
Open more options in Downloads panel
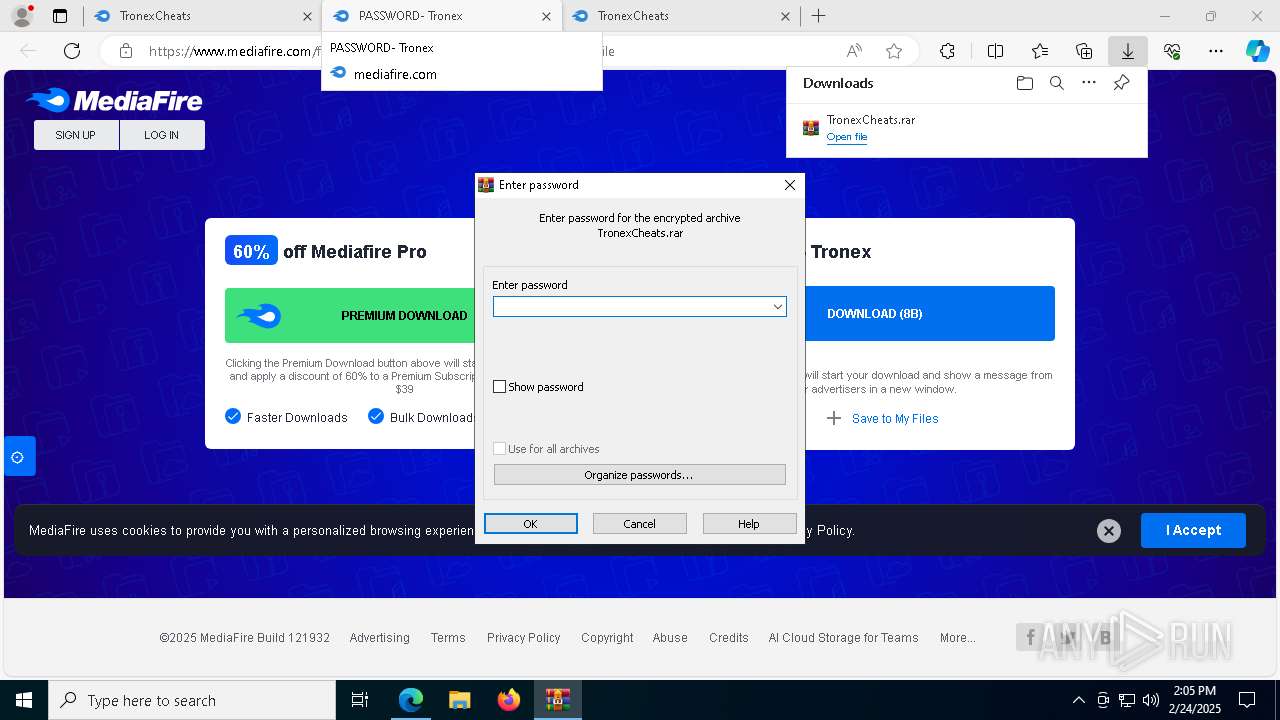1089,83
